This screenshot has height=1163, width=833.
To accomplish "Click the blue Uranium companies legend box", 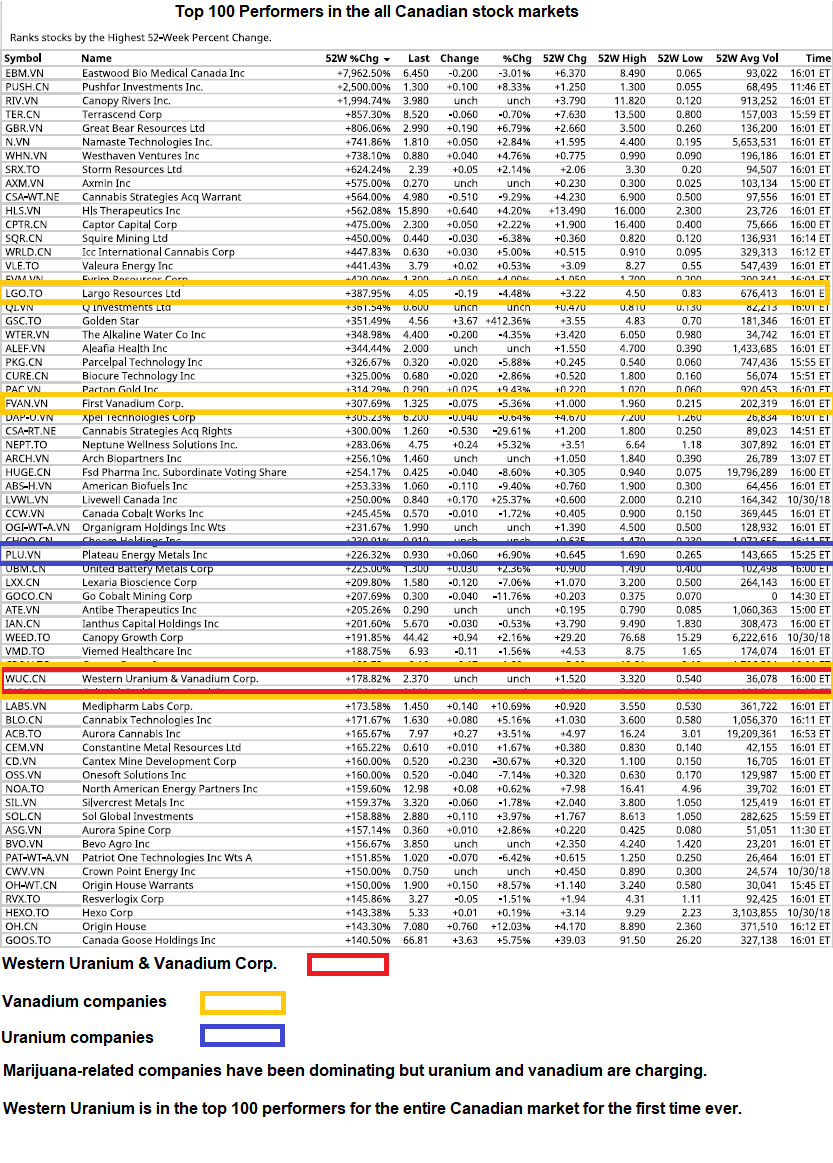I will tap(243, 1035).
